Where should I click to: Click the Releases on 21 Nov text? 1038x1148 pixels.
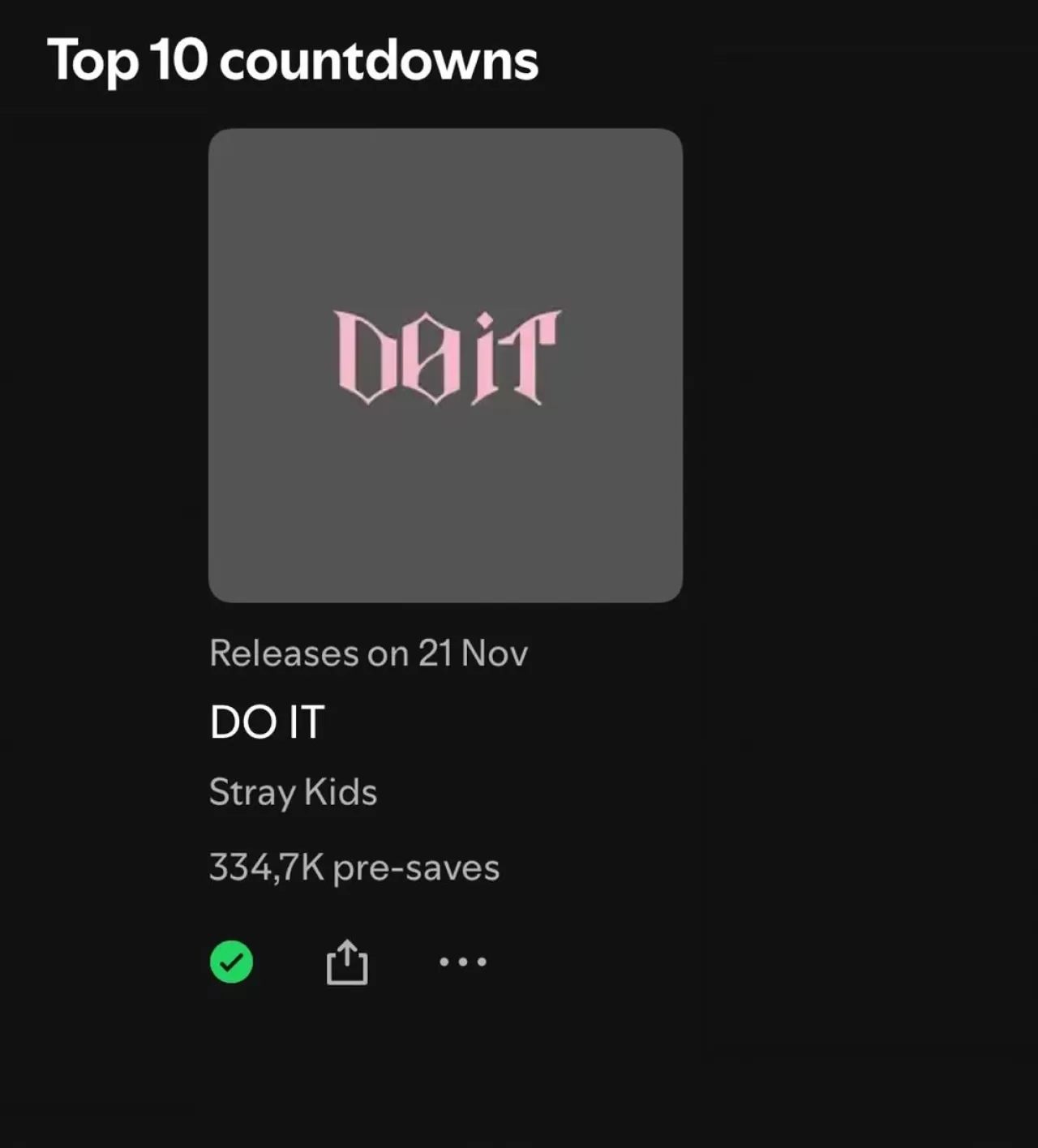(x=368, y=653)
